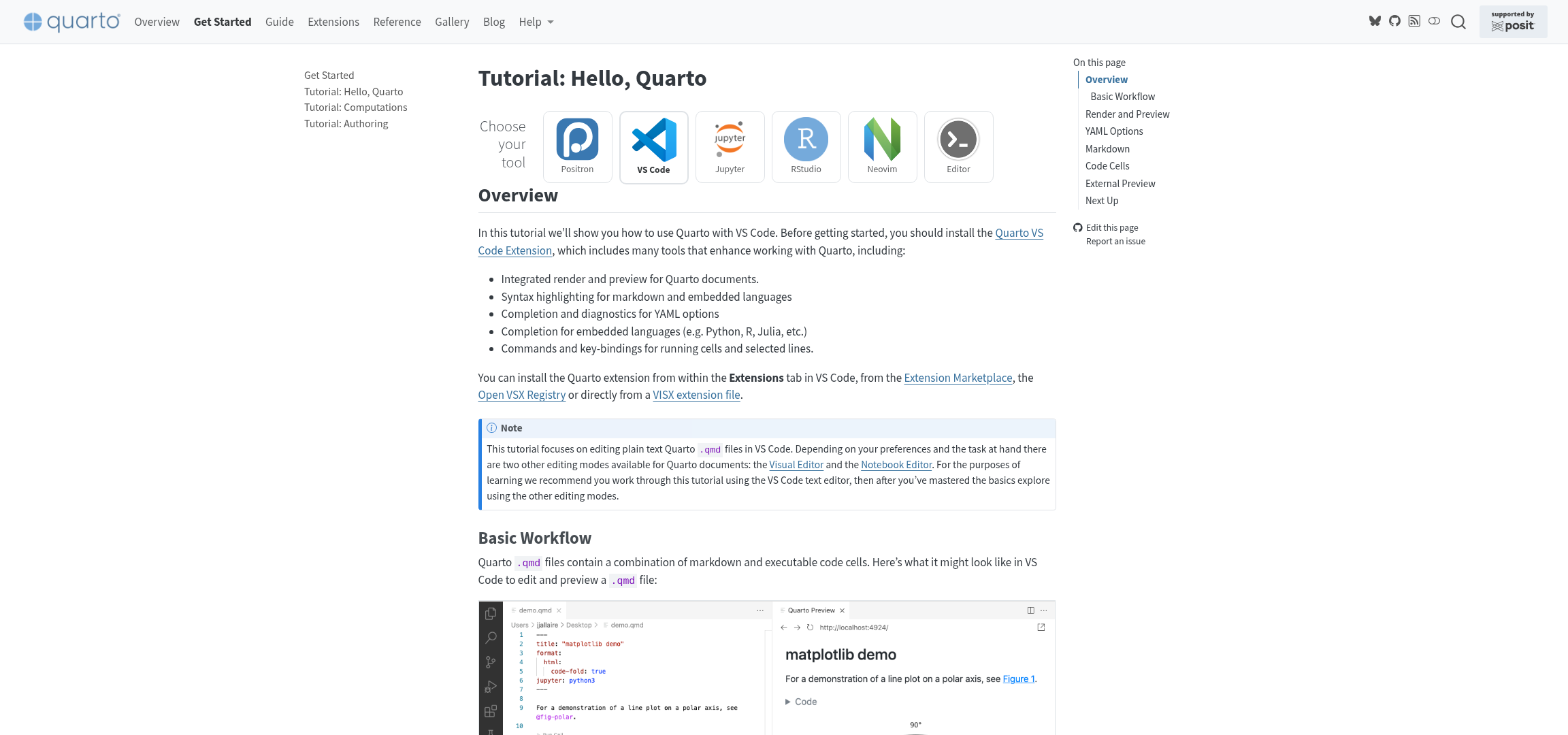This screenshot has height=735, width=1568.
Task: Choose the Neovim tool
Action: (x=882, y=146)
